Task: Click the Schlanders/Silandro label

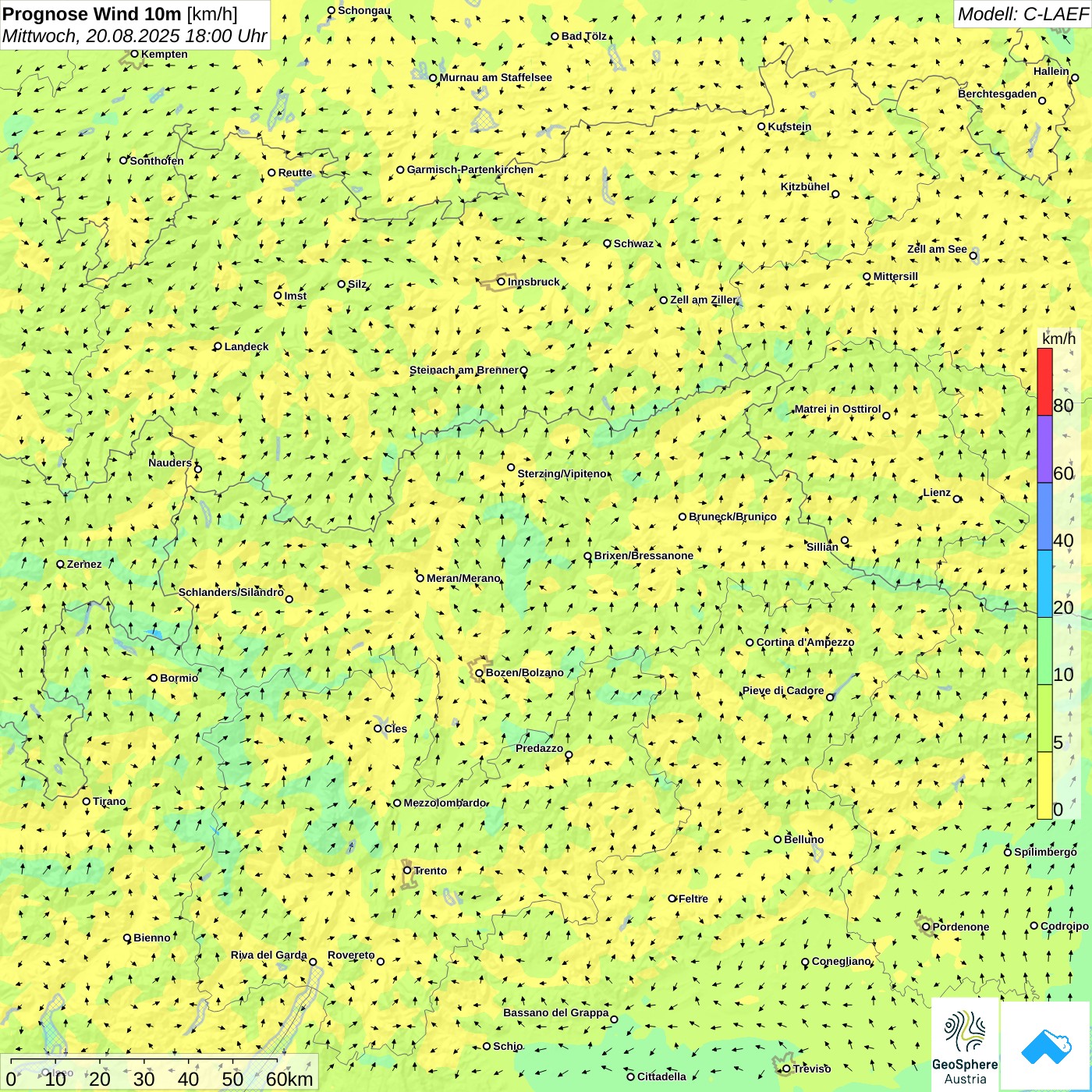Action: [231, 592]
